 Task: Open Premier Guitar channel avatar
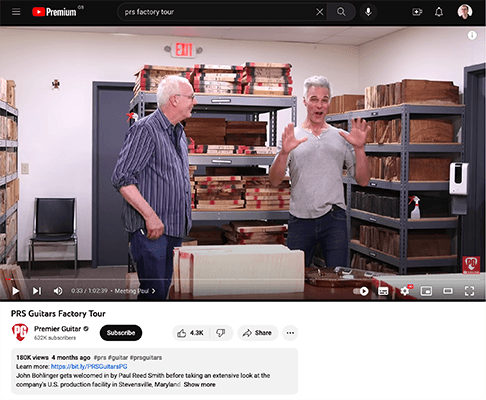[20, 332]
